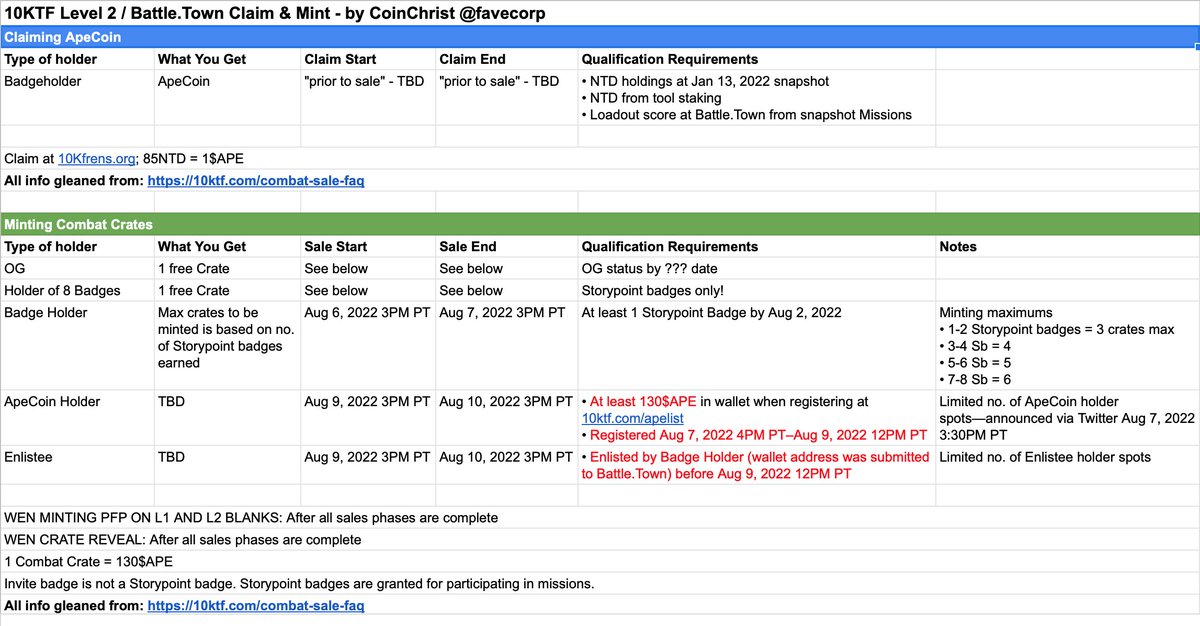1200x626 pixels.
Task: Click the 'OG' holder type cell
Action: pos(77,269)
